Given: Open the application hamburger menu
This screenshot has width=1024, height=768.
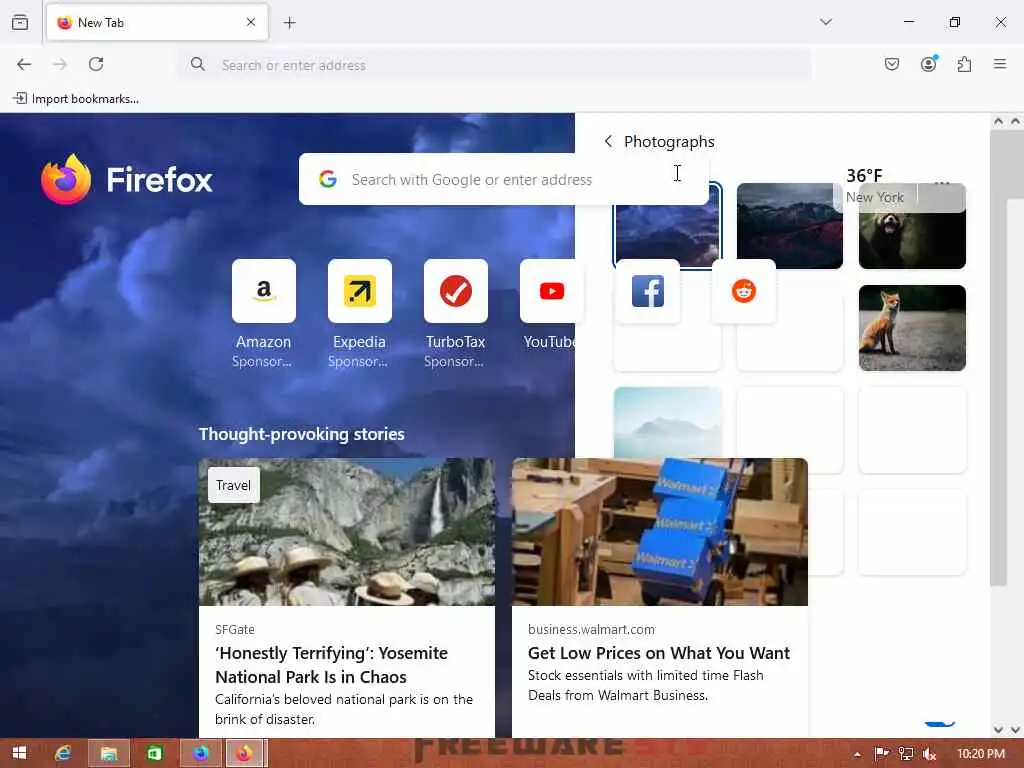Looking at the screenshot, I should click(x=1000, y=64).
